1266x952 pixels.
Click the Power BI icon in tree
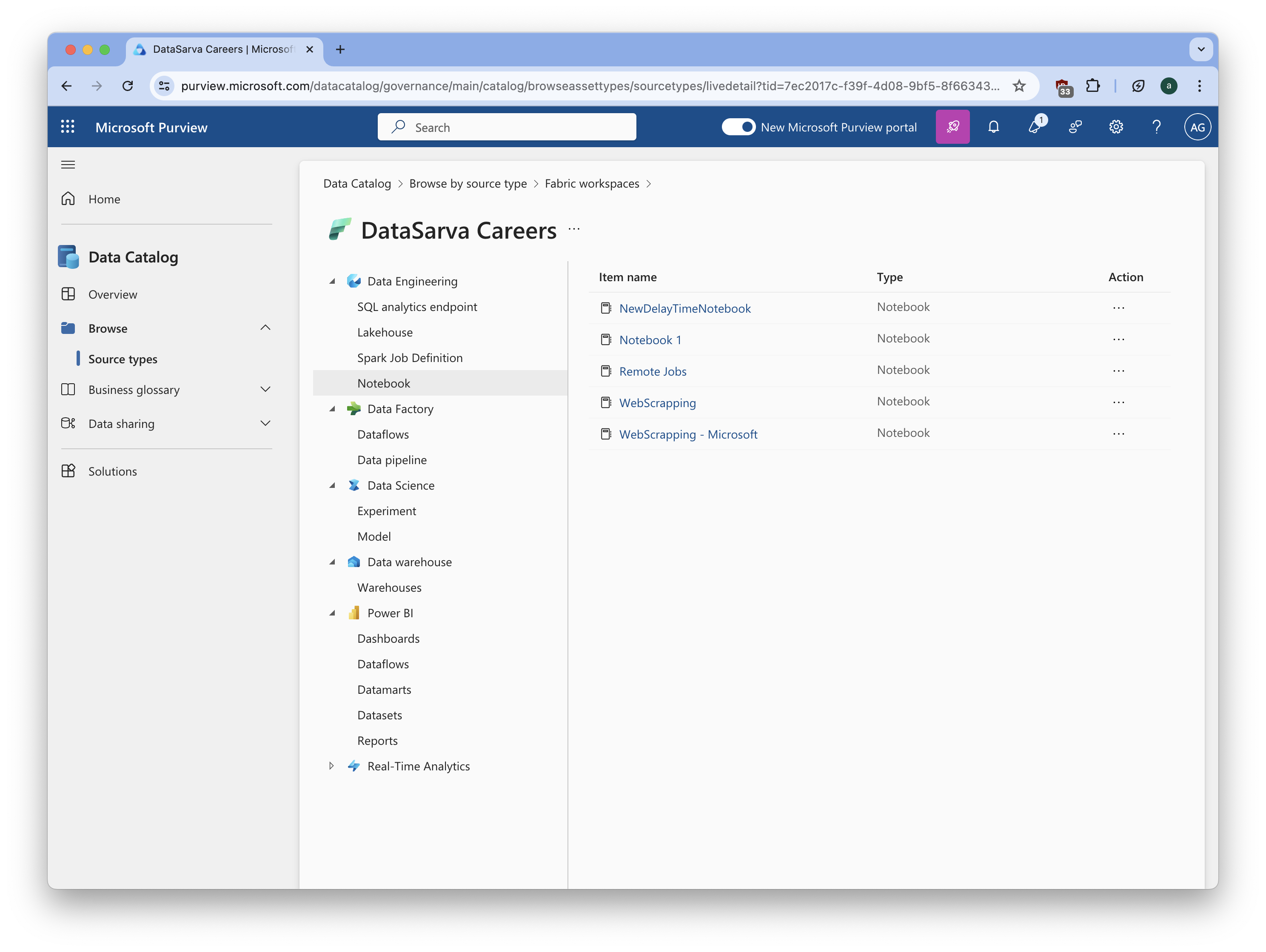coord(354,613)
